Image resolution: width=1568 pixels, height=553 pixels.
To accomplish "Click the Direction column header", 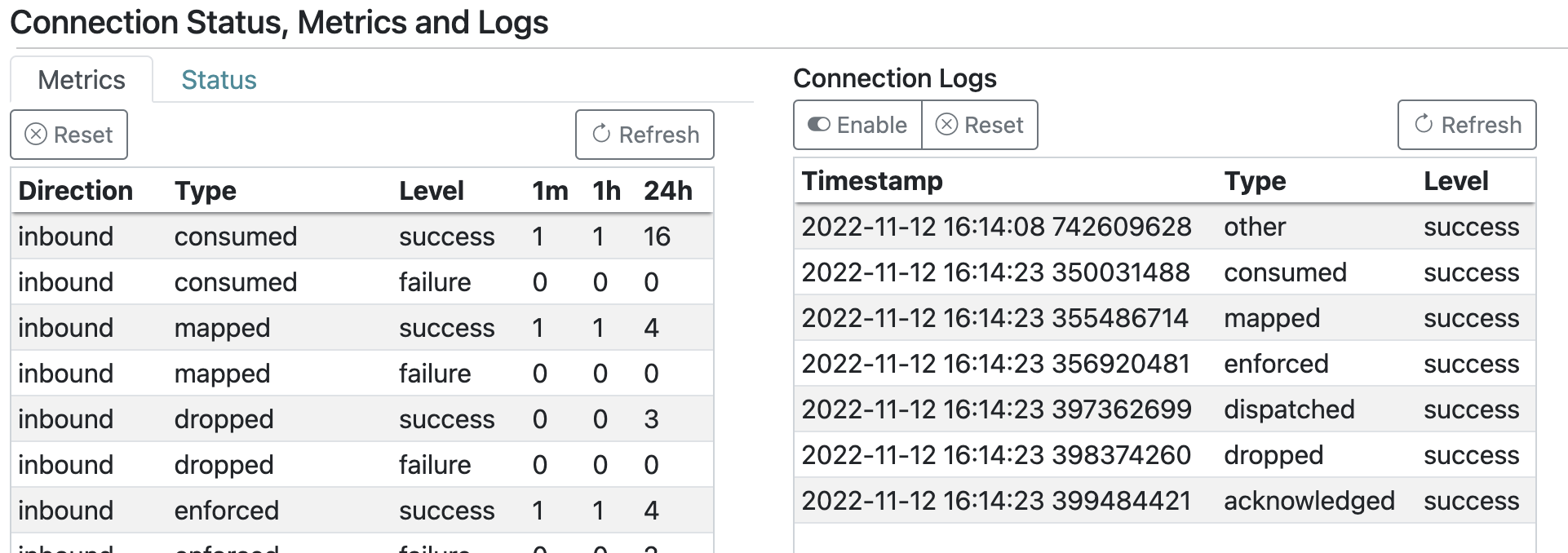I will click(75, 190).
